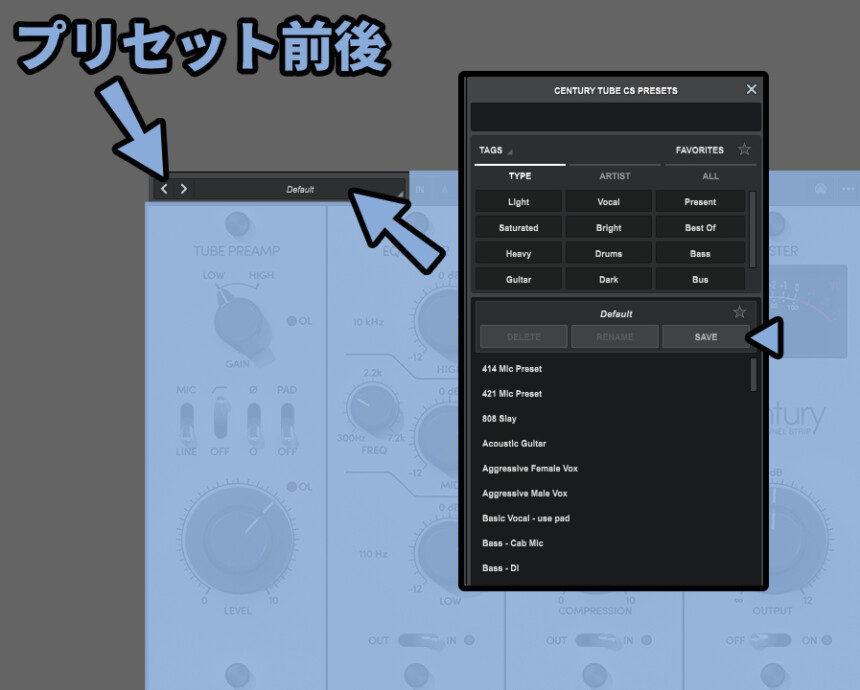Toggle the phase invert switch
This screenshot has width=860, height=690.
253,426
